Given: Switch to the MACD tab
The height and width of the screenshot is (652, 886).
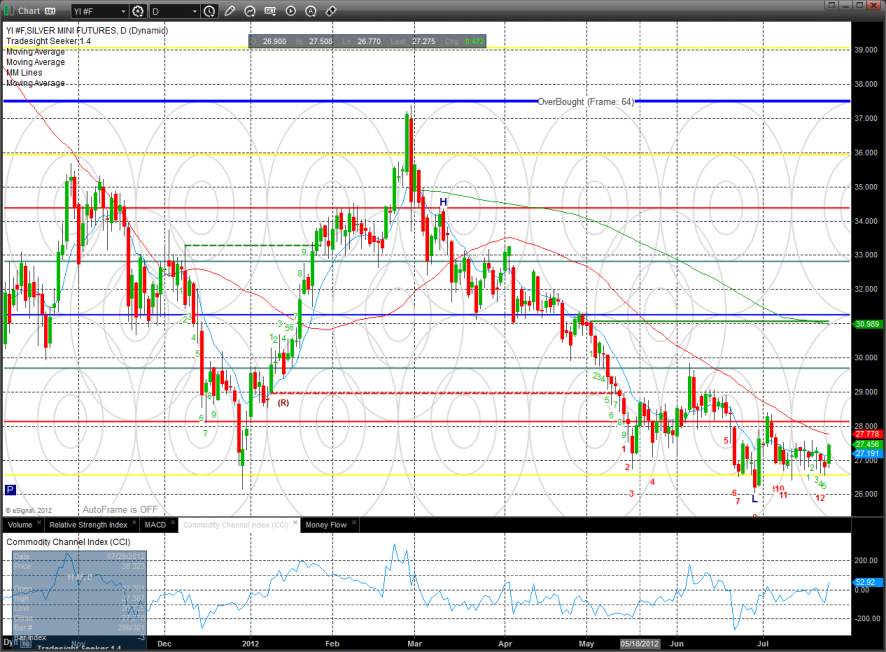Looking at the screenshot, I should 155,524.
